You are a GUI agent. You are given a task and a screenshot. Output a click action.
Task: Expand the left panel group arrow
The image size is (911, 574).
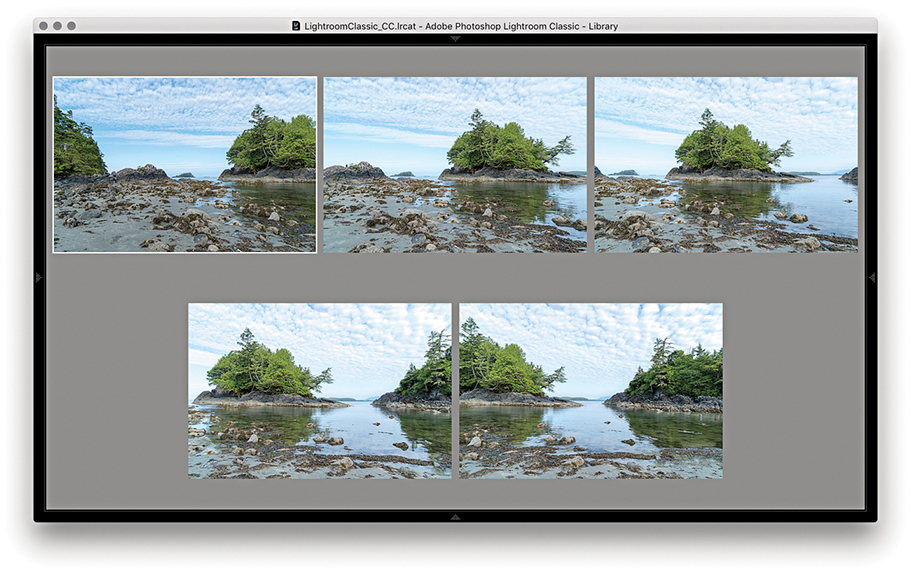pyautogui.click(x=39, y=278)
